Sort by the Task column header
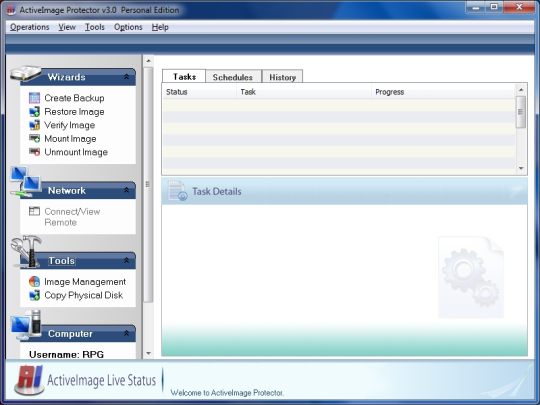The height and width of the screenshot is (405, 540). point(304,92)
